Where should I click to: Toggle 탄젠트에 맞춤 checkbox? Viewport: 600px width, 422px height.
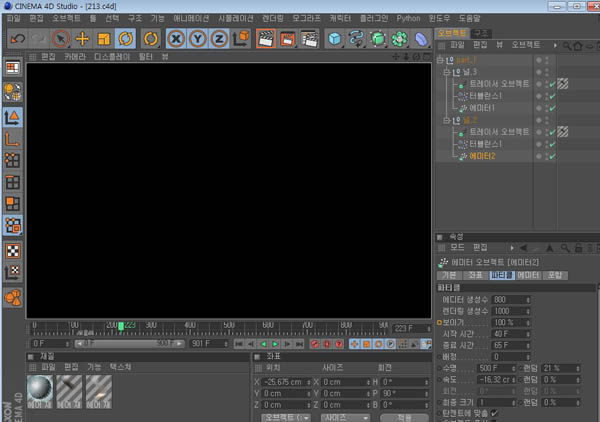[x=494, y=413]
